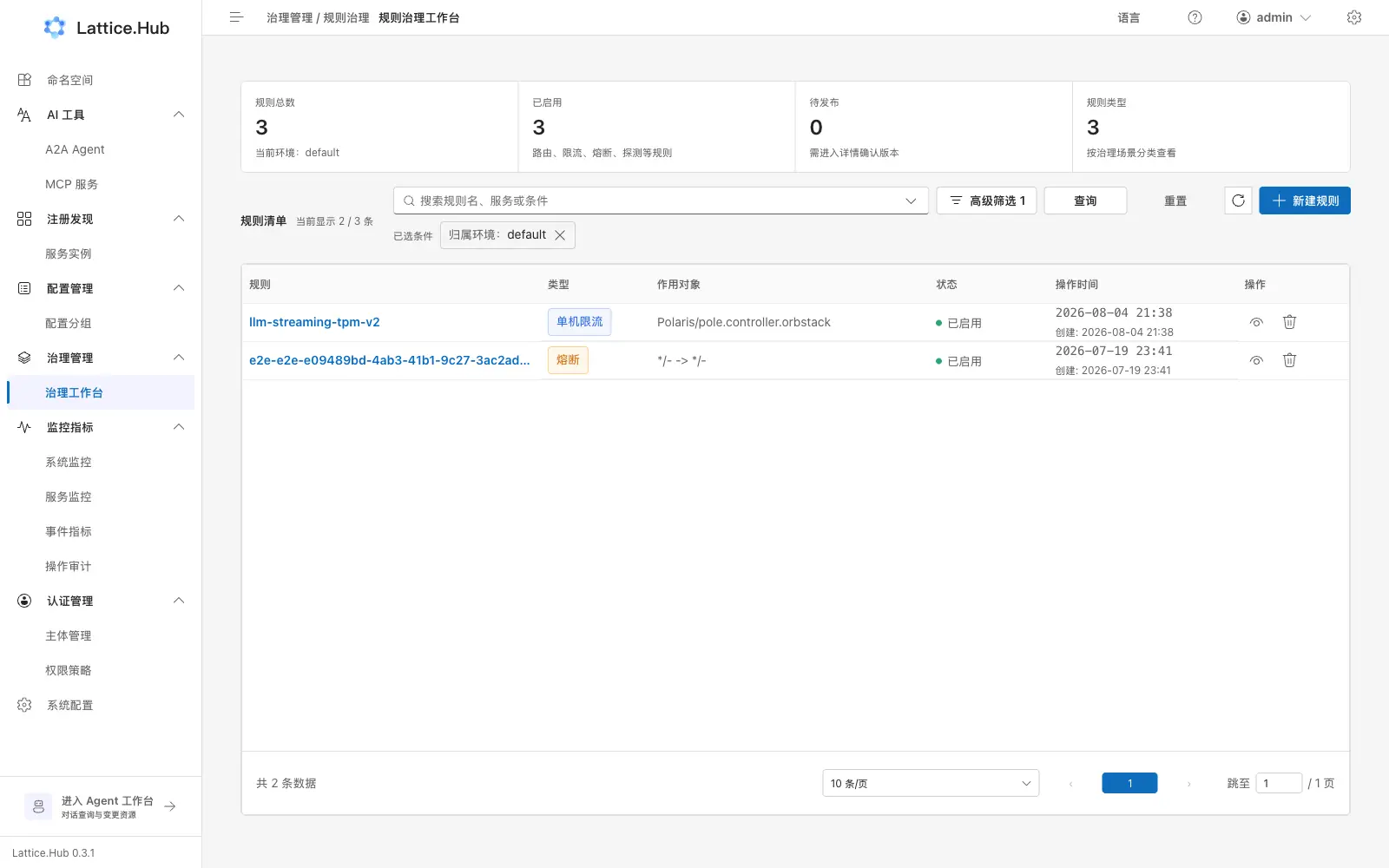The image size is (1389, 868).
Task: View details of llm-streaming-tpm-v2 via eye icon
Action: (1256, 322)
